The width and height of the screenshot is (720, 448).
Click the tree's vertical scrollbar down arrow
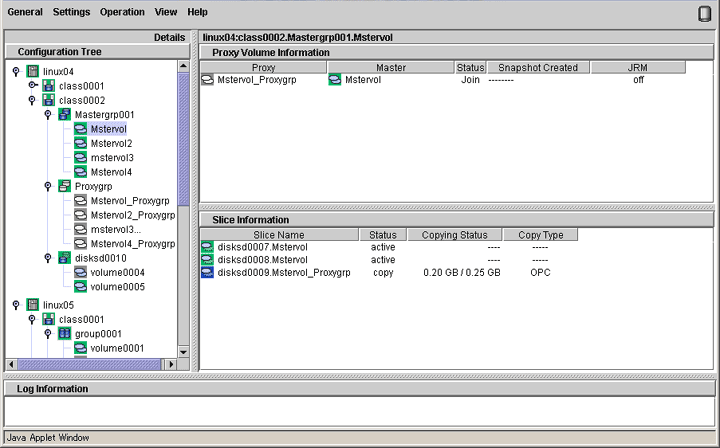click(183, 352)
